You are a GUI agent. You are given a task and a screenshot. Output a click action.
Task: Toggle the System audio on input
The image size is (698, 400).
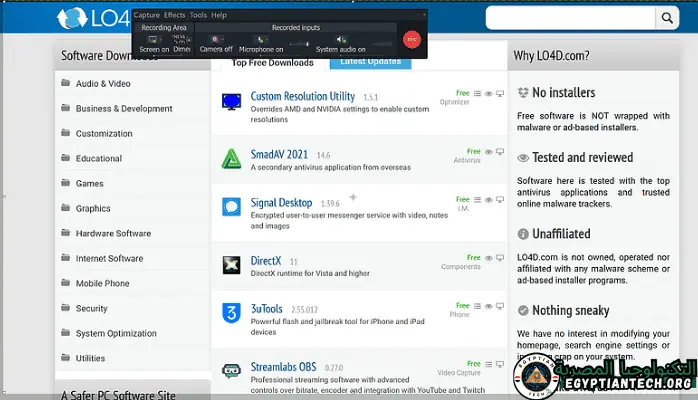pyautogui.click(x=341, y=40)
